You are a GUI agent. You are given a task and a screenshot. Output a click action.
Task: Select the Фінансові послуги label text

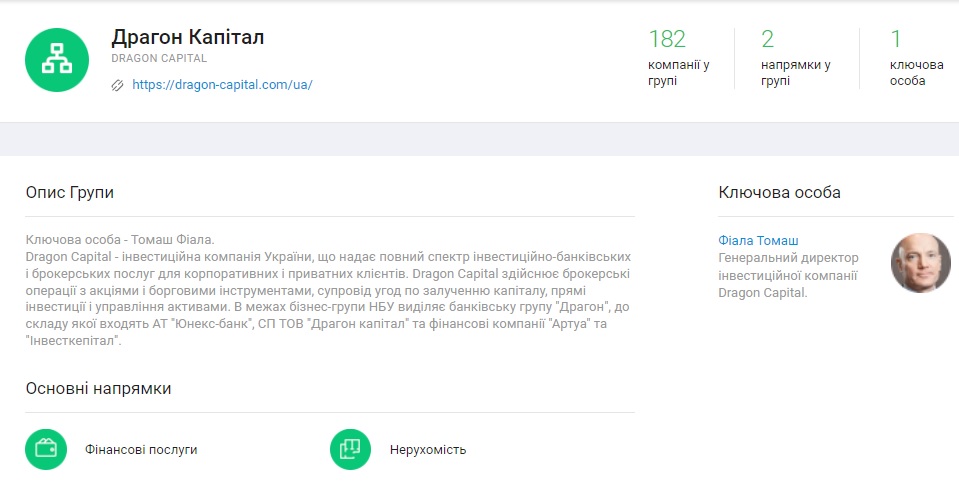click(141, 450)
